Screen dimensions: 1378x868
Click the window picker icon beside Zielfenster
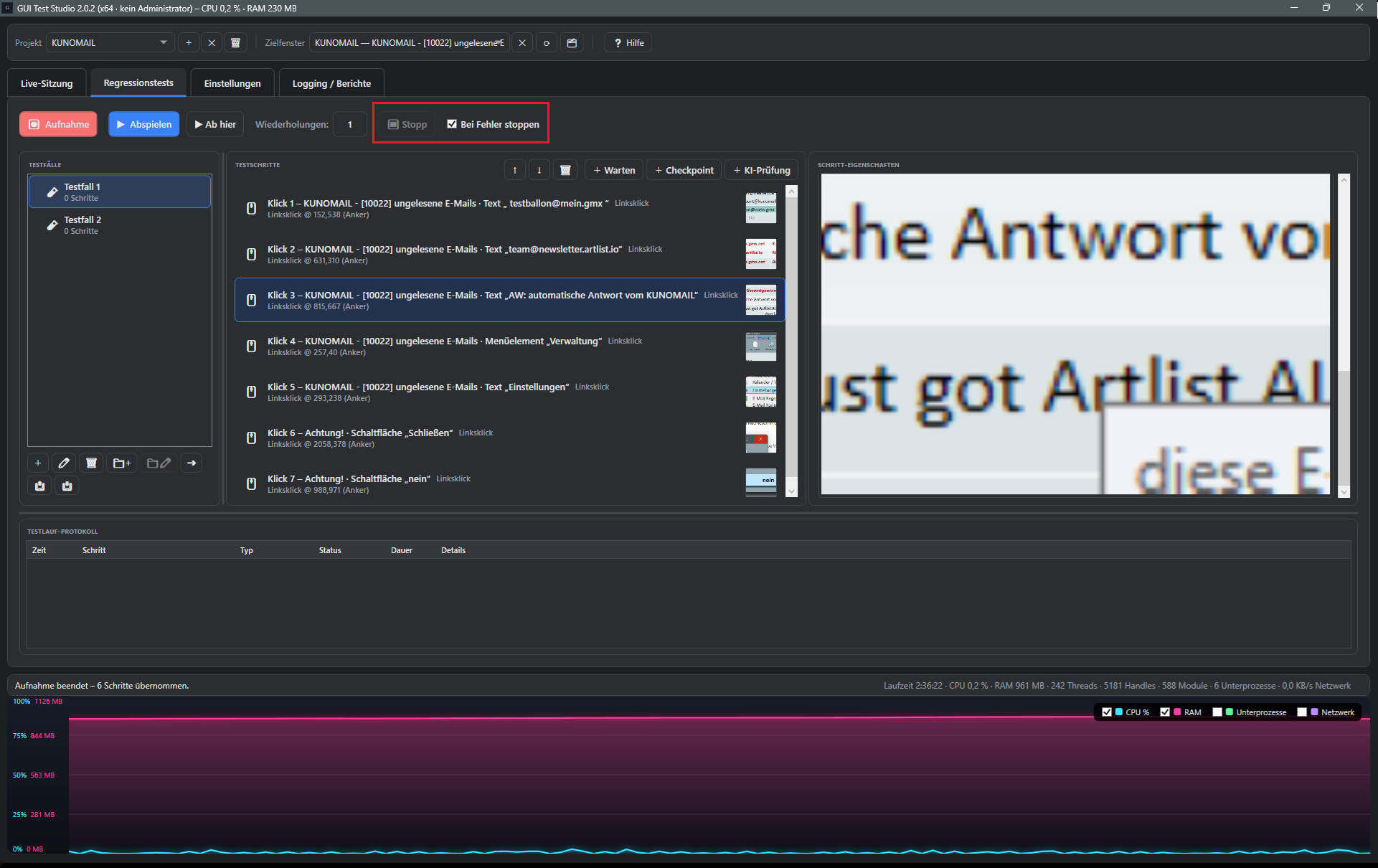[572, 43]
